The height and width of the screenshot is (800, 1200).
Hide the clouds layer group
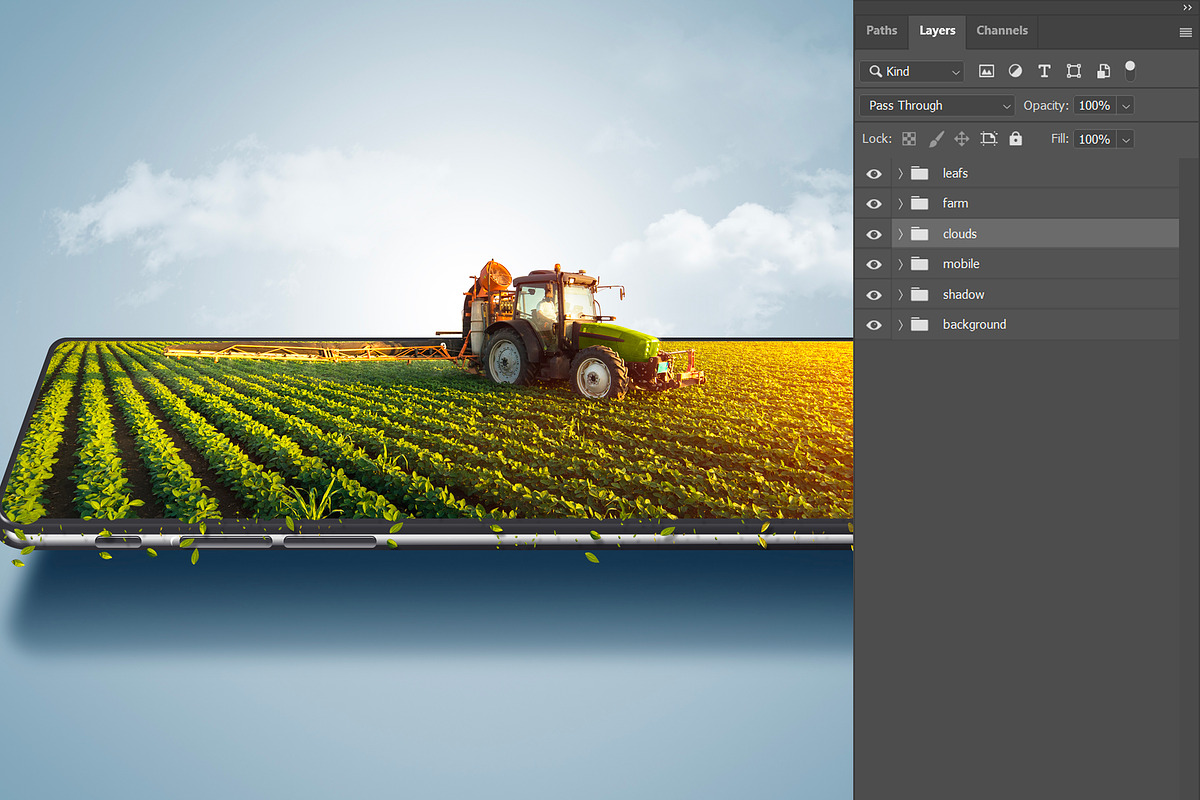point(874,234)
